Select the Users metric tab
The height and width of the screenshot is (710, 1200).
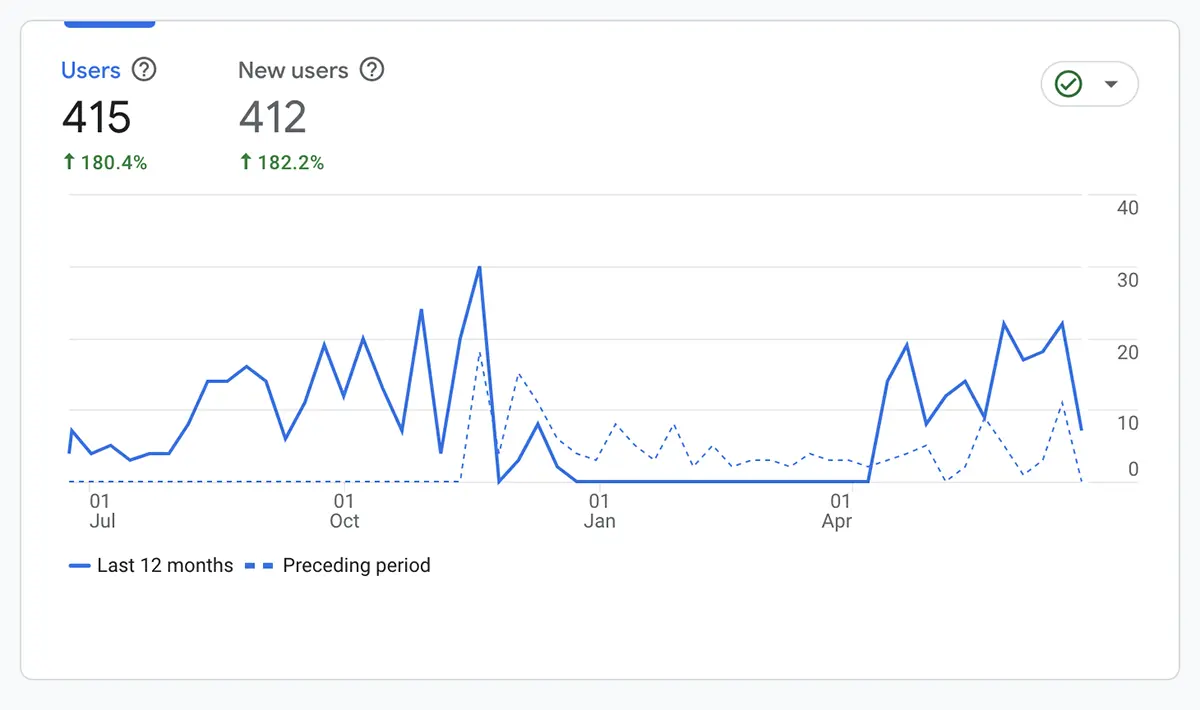tap(91, 70)
